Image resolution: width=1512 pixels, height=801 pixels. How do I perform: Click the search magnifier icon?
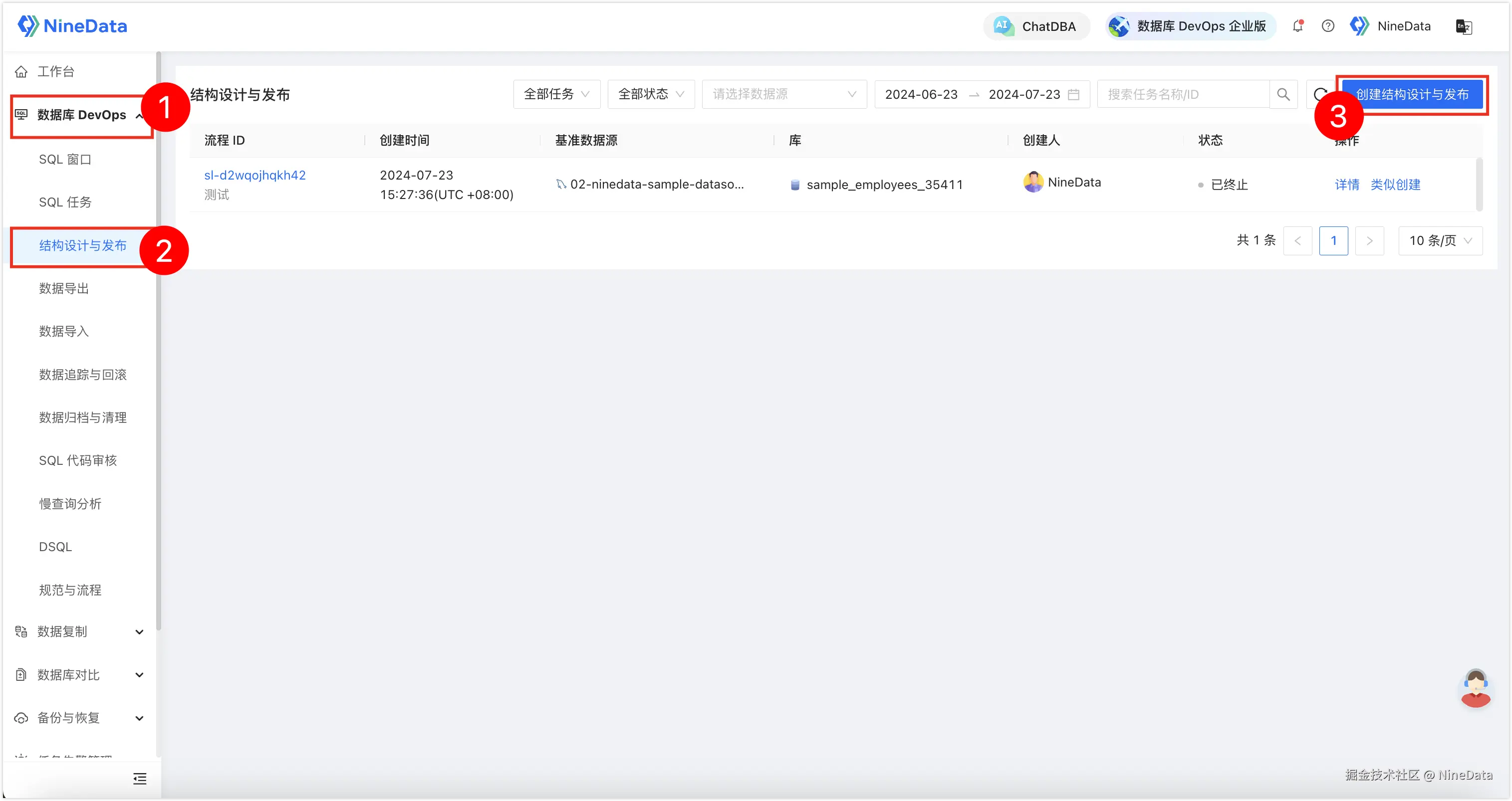click(1283, 94)
